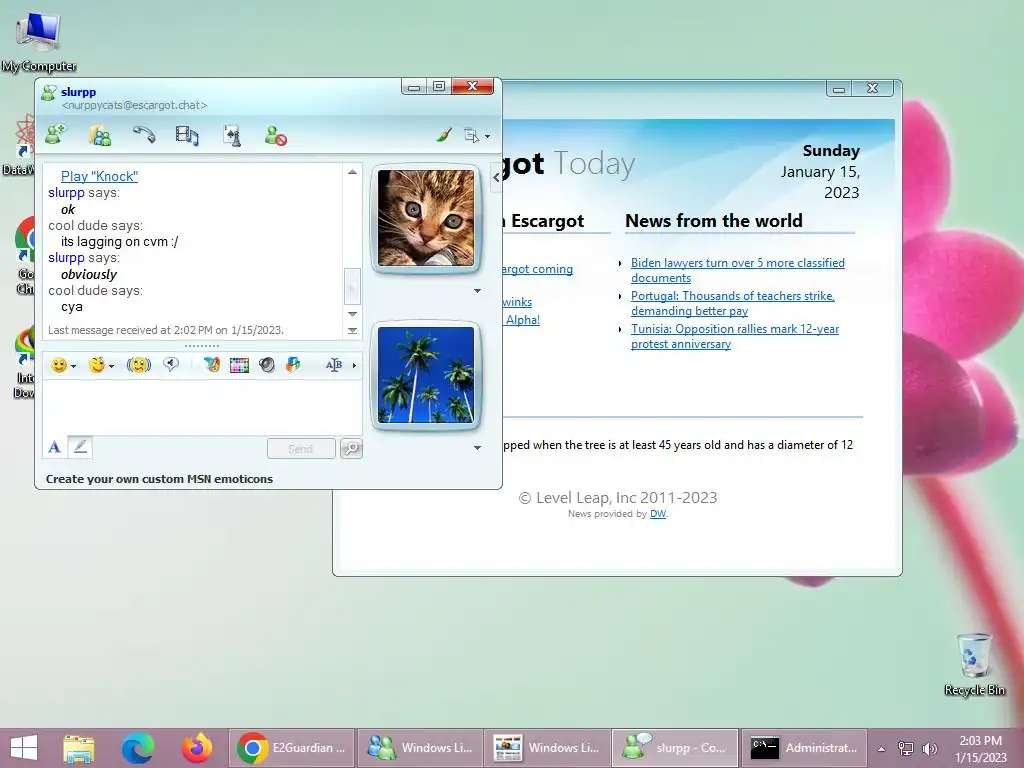
Task: Launch Firefox from the taskbar
Action: (197, 748)
